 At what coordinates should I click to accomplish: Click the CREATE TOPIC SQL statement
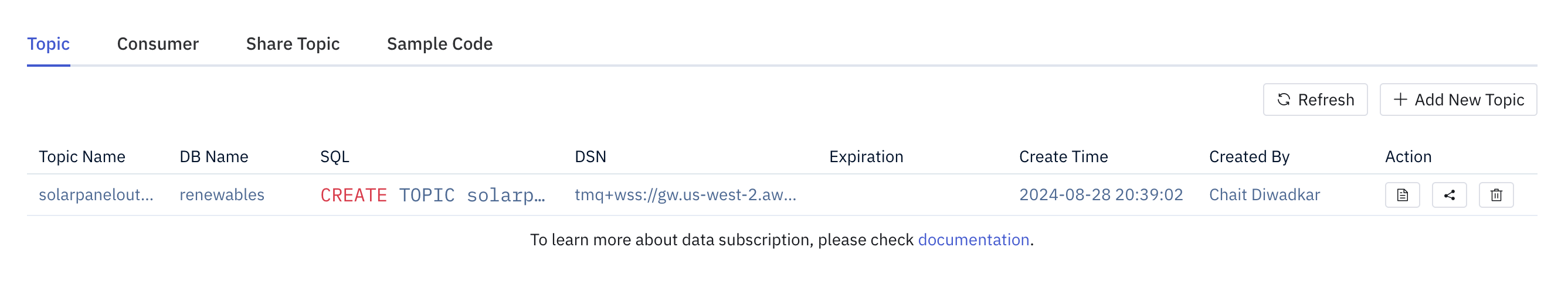pos(432,196)
